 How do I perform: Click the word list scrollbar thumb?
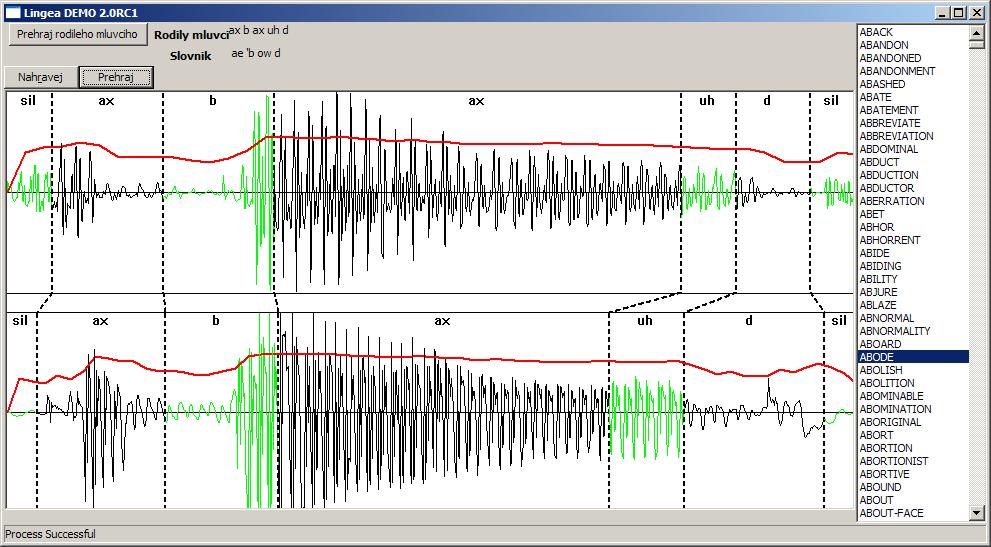pos(976,45)
